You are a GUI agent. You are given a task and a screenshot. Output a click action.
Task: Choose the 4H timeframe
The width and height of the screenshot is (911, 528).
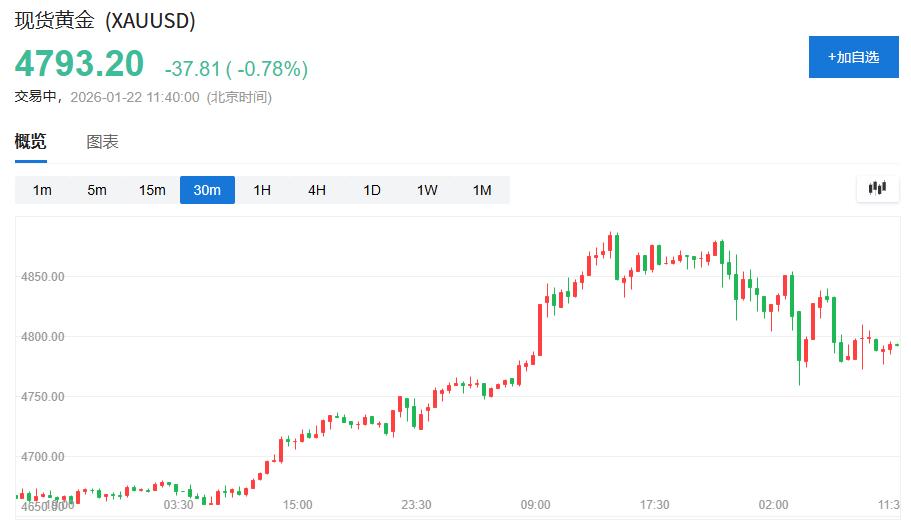pos(317,190)
